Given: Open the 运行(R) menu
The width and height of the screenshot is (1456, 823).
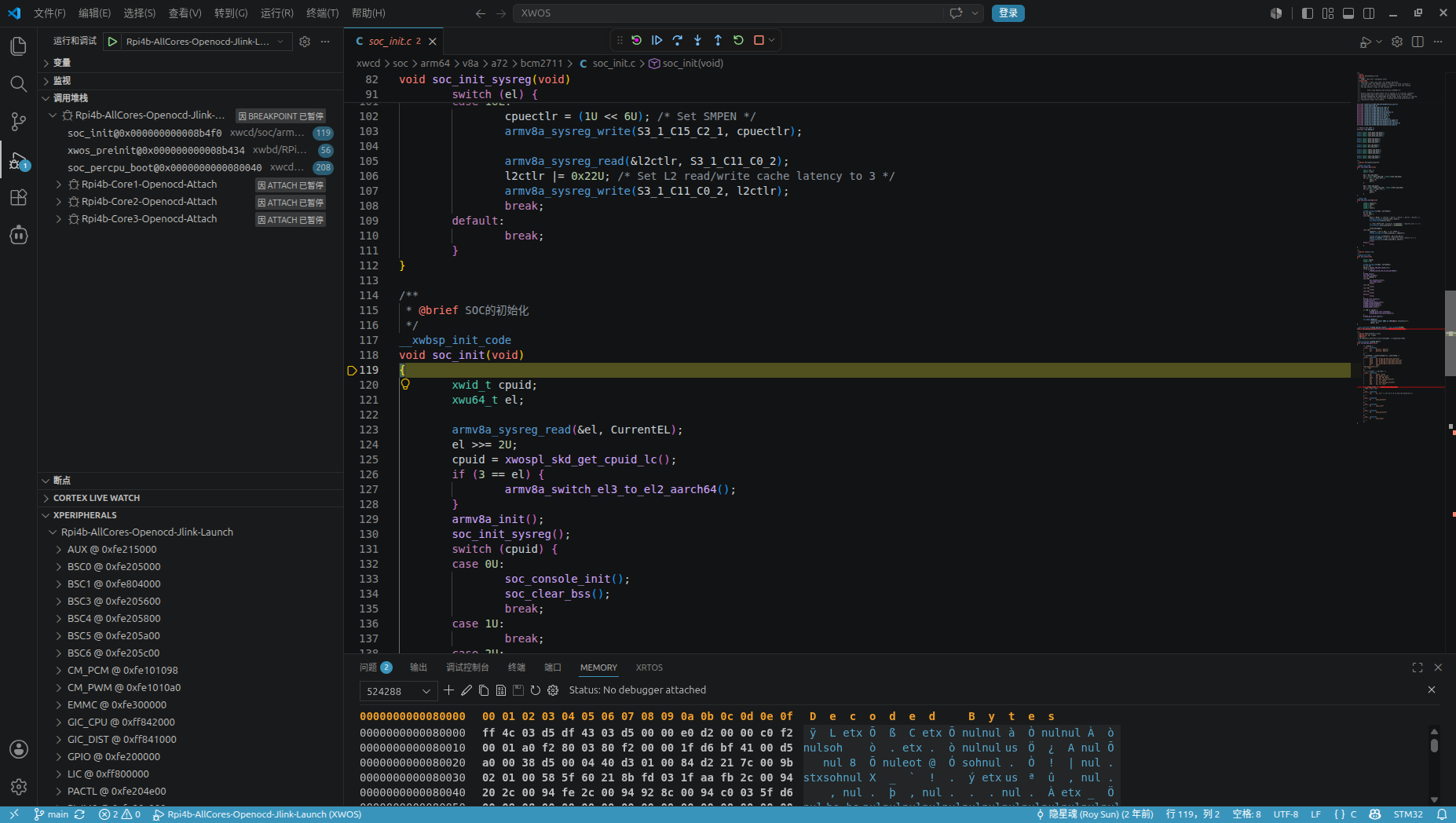Looking at the screenshot, I should (x=276, y=13).
